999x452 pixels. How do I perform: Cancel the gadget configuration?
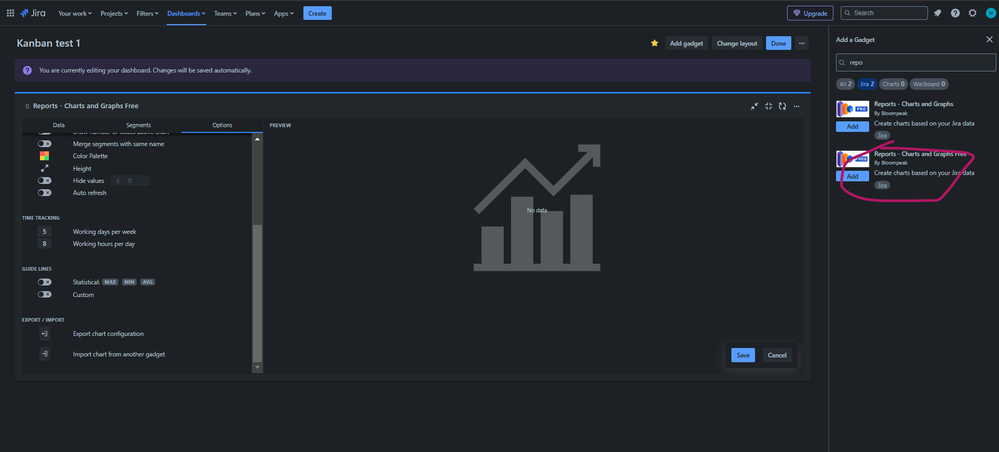click(777, 355)
